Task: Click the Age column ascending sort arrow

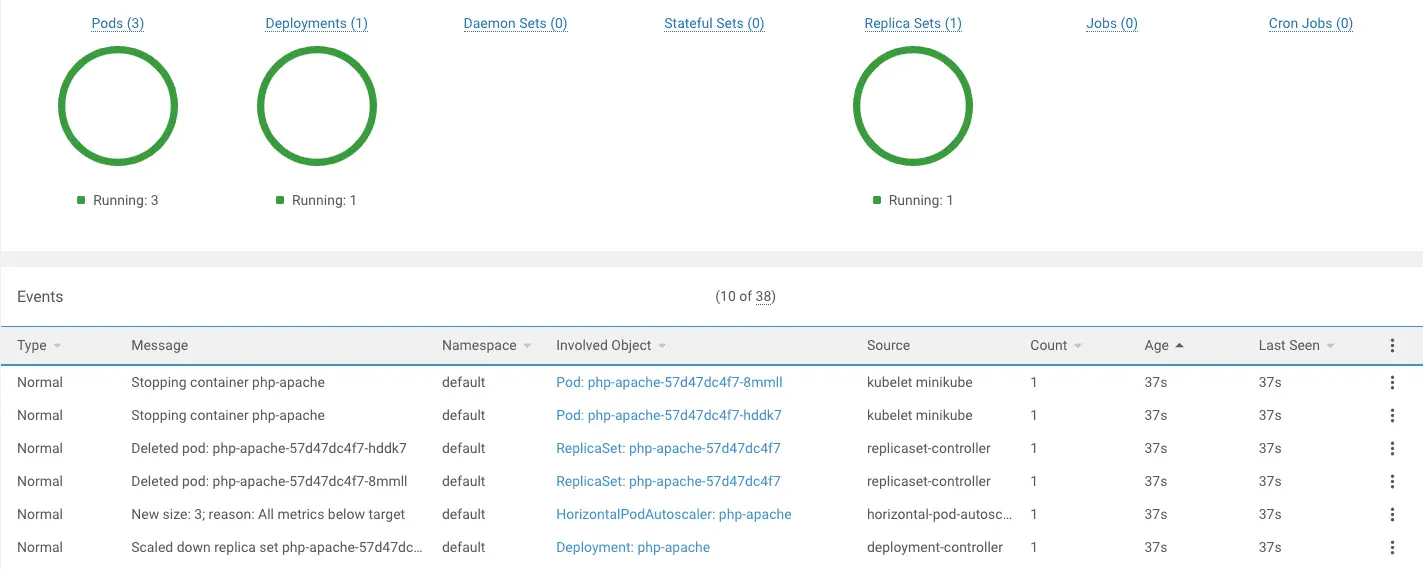Action: coord(1179,345)
